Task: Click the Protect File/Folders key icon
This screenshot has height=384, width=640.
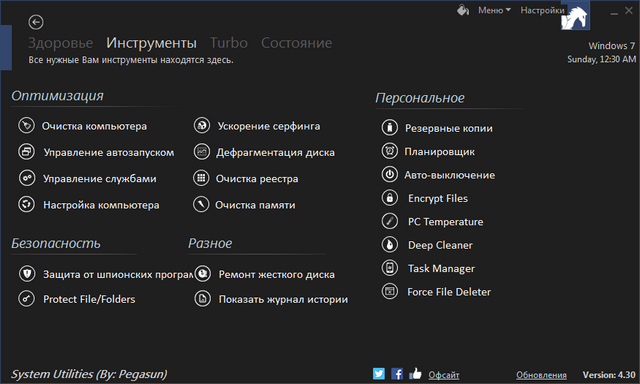Action: click(x=26, y=299)
